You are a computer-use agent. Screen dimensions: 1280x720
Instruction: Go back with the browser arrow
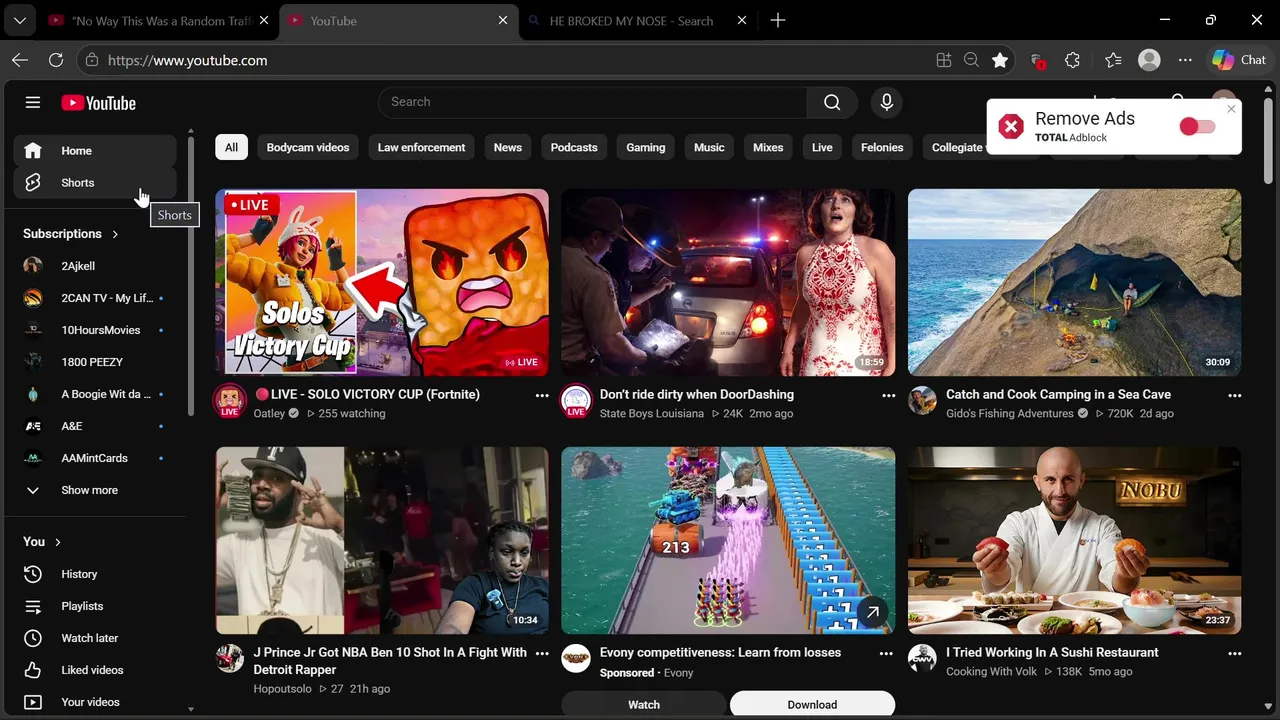click(x=20, y=60)
